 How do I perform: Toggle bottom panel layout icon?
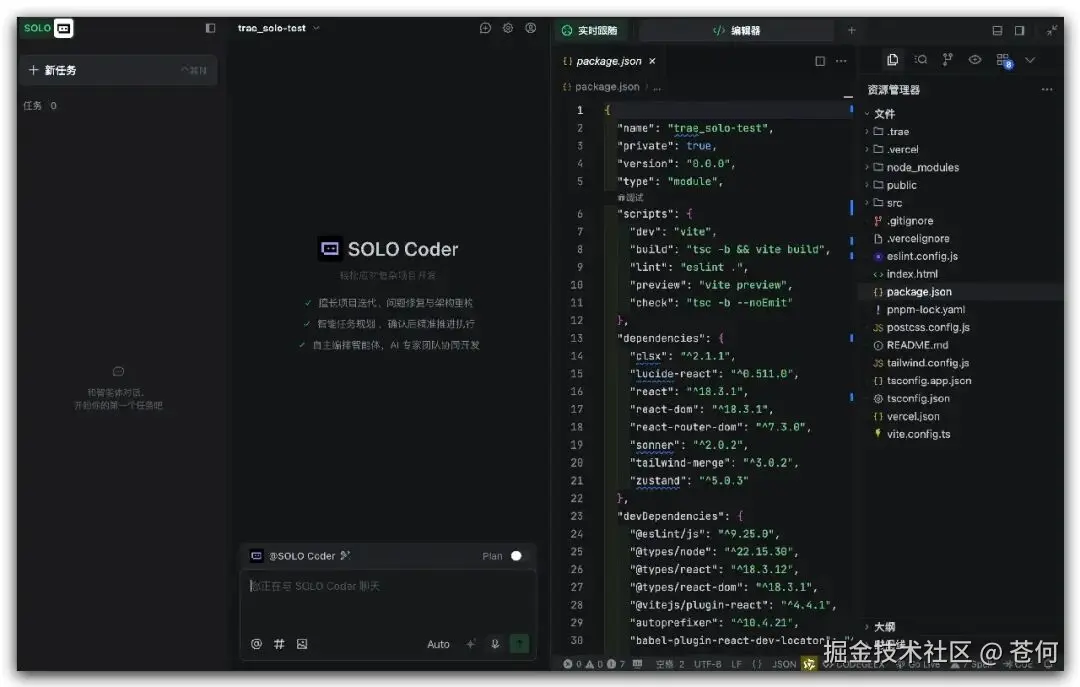pos(997,30)
